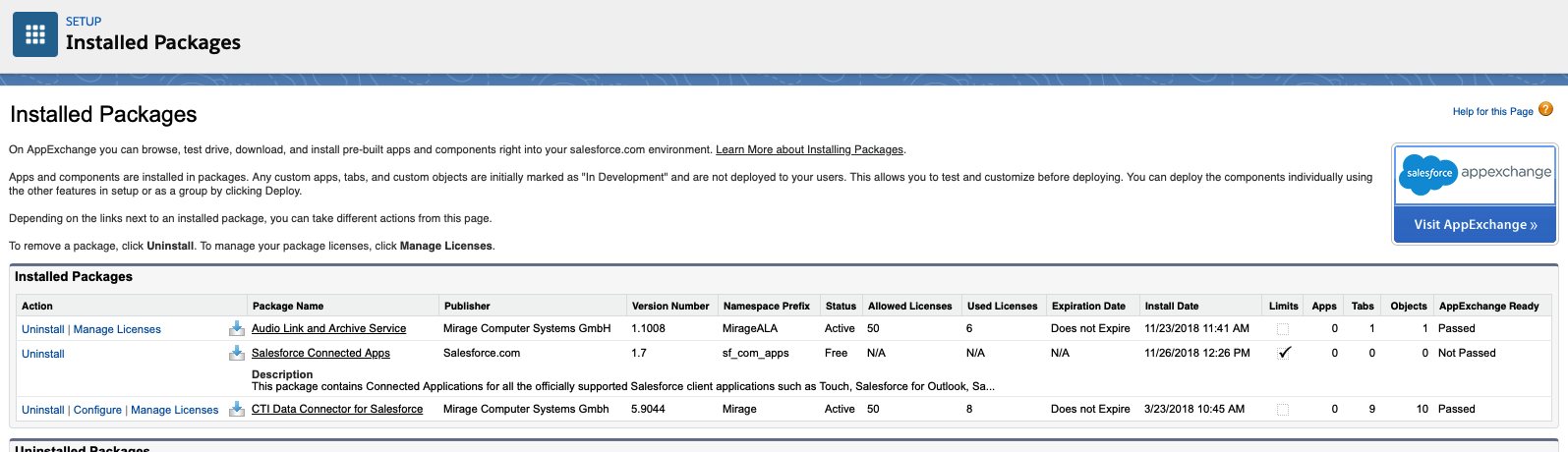
Task: Click the Expiration Date column header
Action: [x=1088, y=306]
